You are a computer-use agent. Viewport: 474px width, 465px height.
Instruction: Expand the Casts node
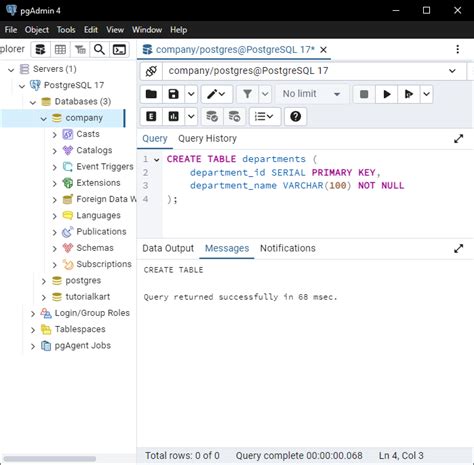(x=54, y=135)
